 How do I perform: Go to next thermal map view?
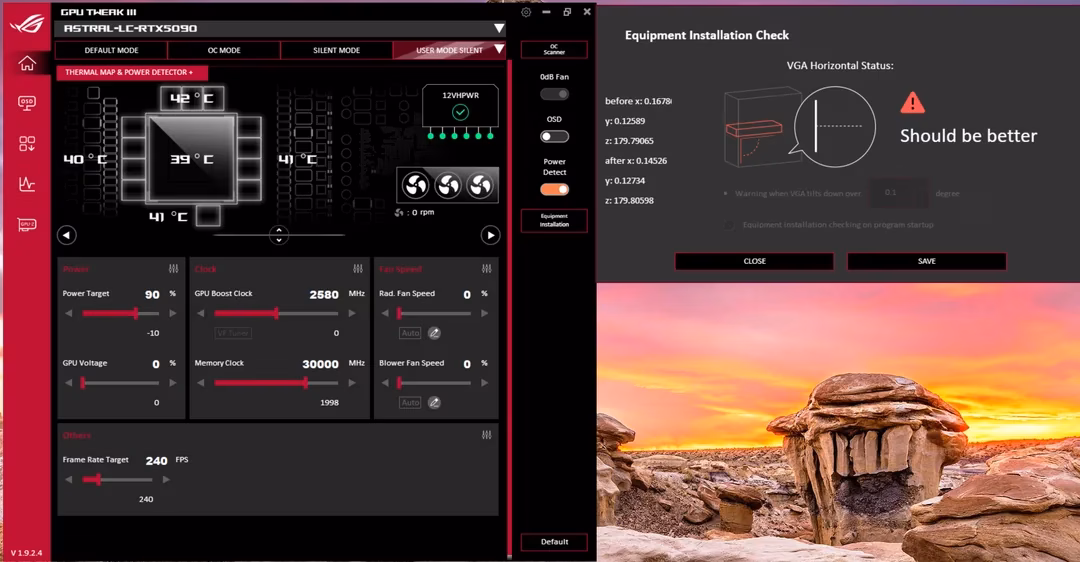(x=490, y=236)
